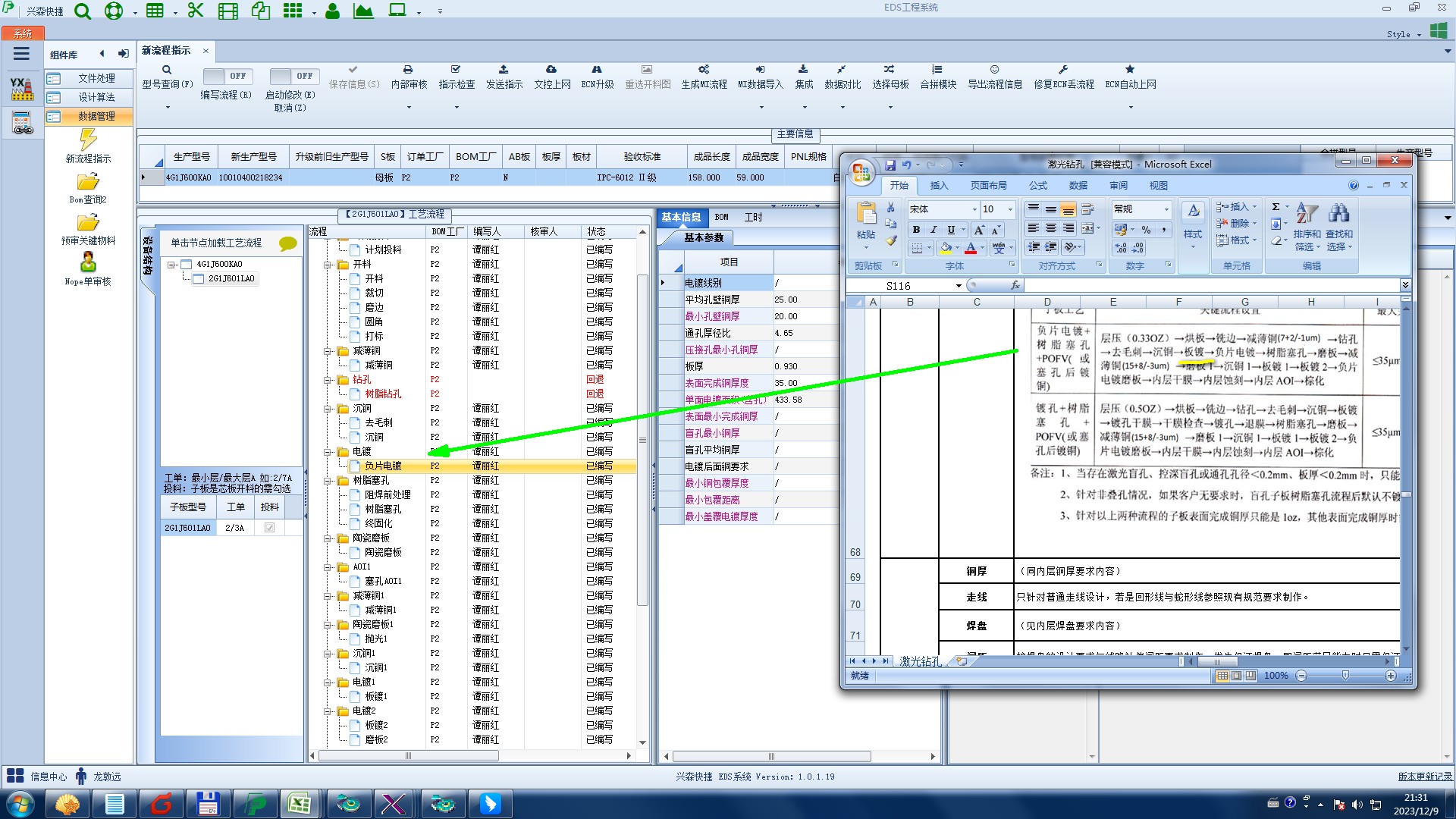Switch to the BOM tab
Viewport: 1456px width, 819px height.
click(x=721, y=218)
